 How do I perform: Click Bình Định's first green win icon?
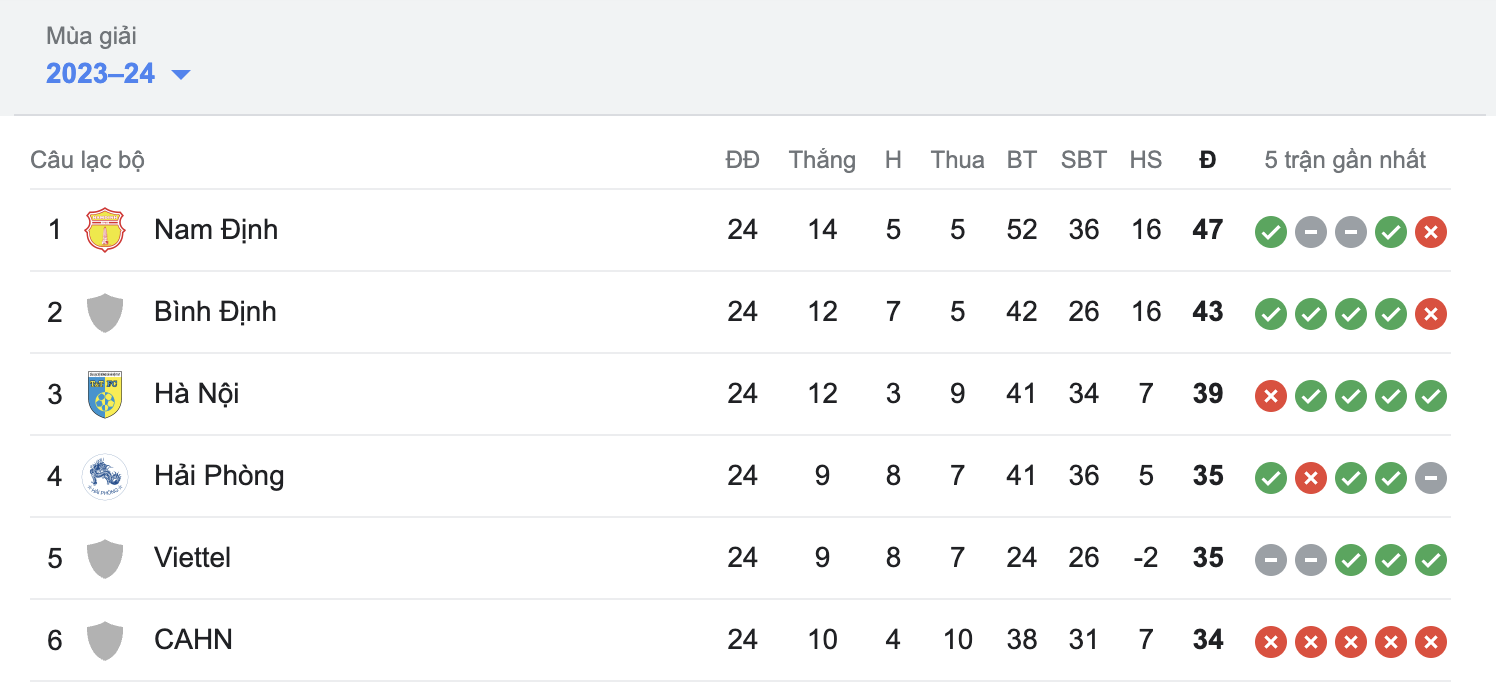[x=1271, y=314]
